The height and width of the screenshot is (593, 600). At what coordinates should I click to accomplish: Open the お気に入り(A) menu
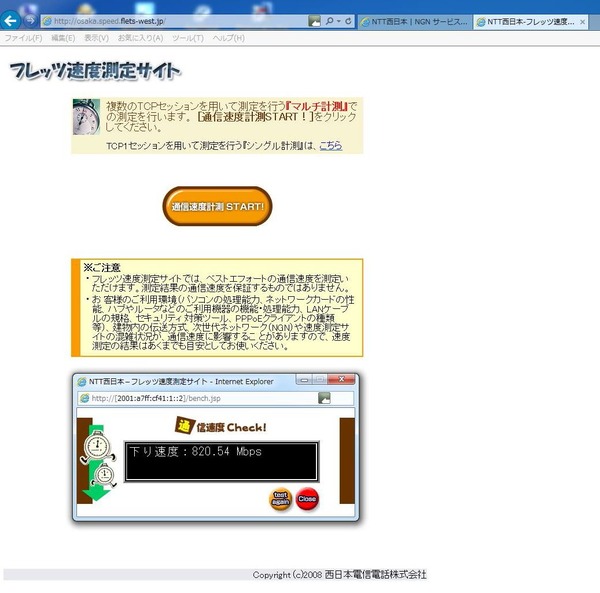point(140,38)
